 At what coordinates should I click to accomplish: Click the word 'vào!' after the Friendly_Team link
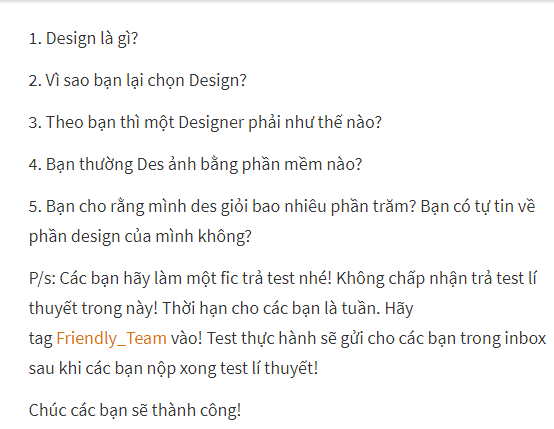(187, 338)
